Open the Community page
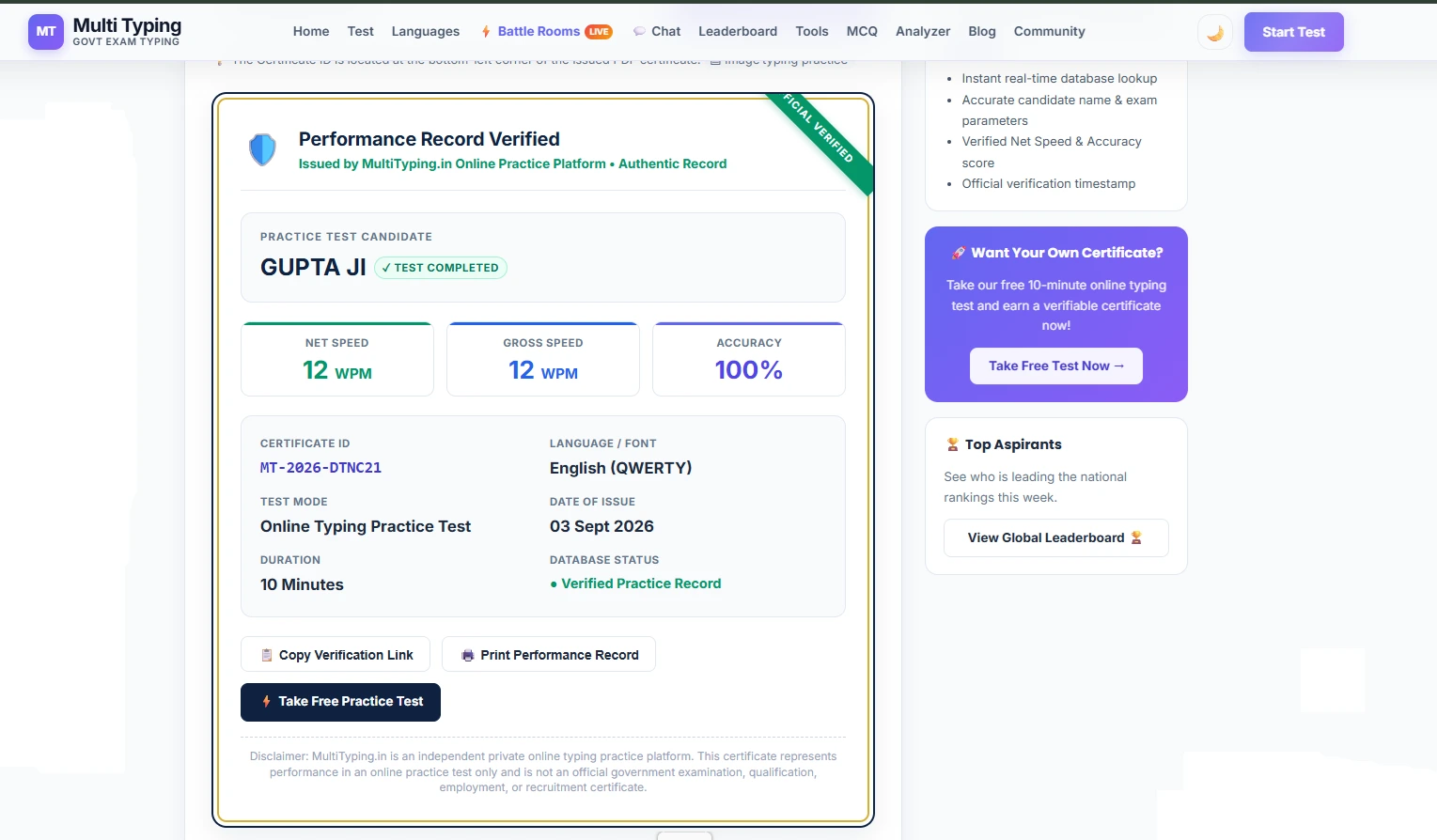The width and height of the screenshot is (1437, 840). [1049, 31]
